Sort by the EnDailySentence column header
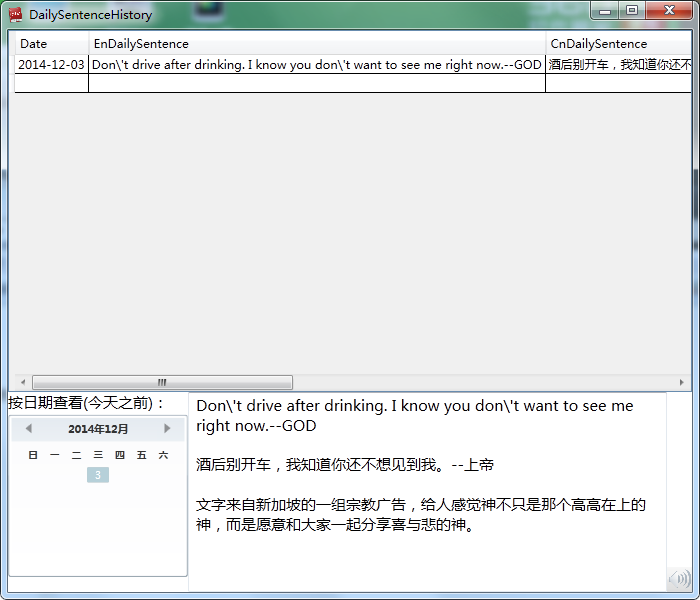This screenshot has width=700, height=600. coord(317,44)
